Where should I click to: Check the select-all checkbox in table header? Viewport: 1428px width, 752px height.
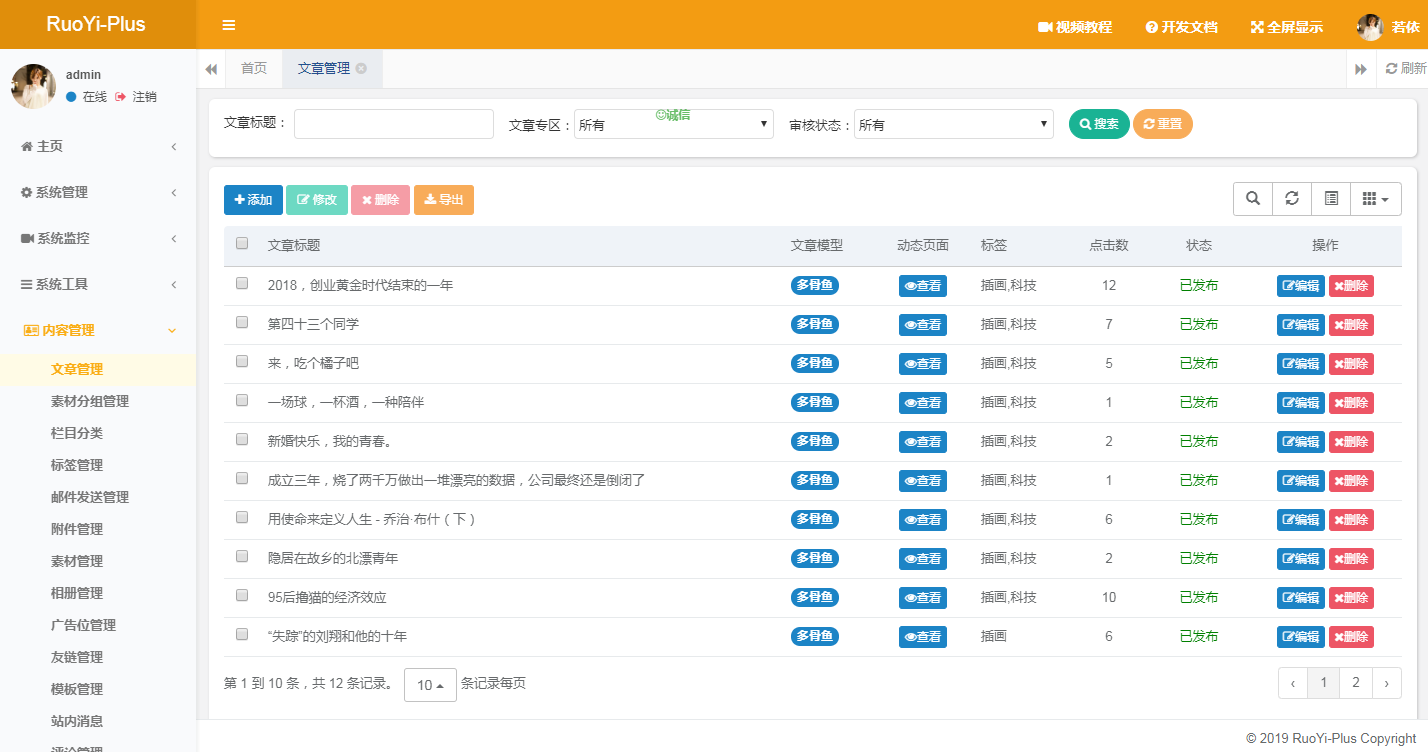click(242, 243)
